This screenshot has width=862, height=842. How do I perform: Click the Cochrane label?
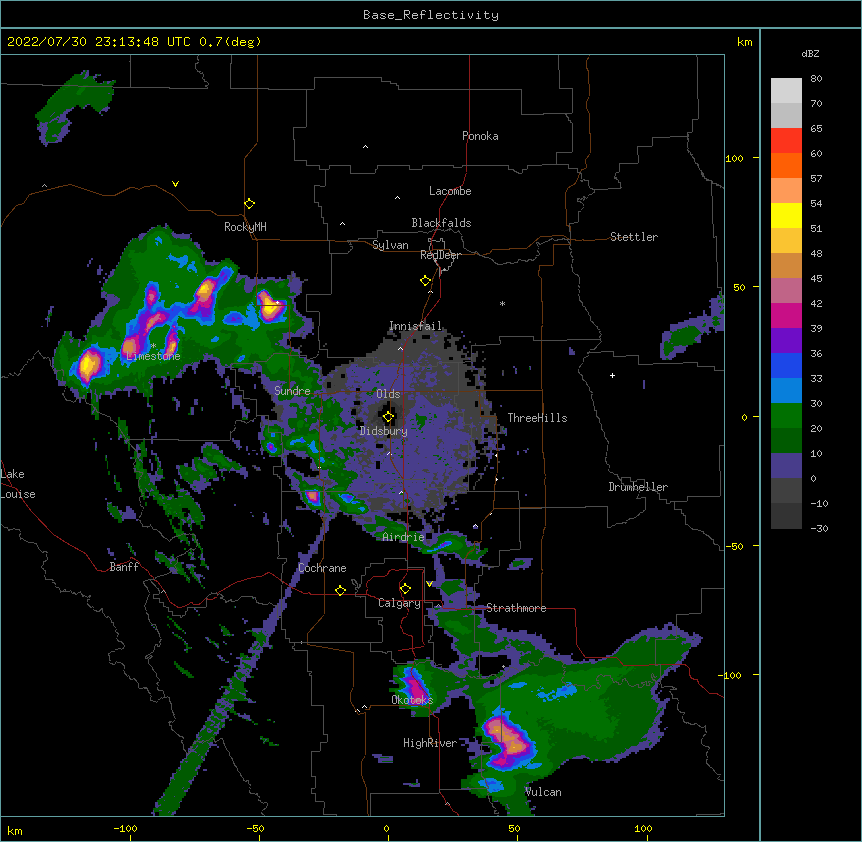322,568
